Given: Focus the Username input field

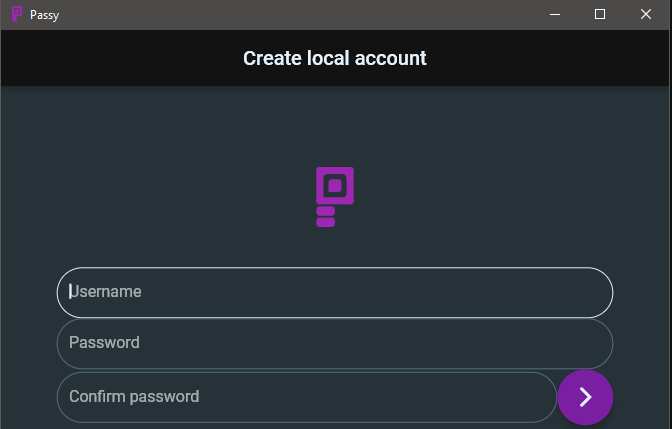Looking at the screenshot, I should (335, 292).
